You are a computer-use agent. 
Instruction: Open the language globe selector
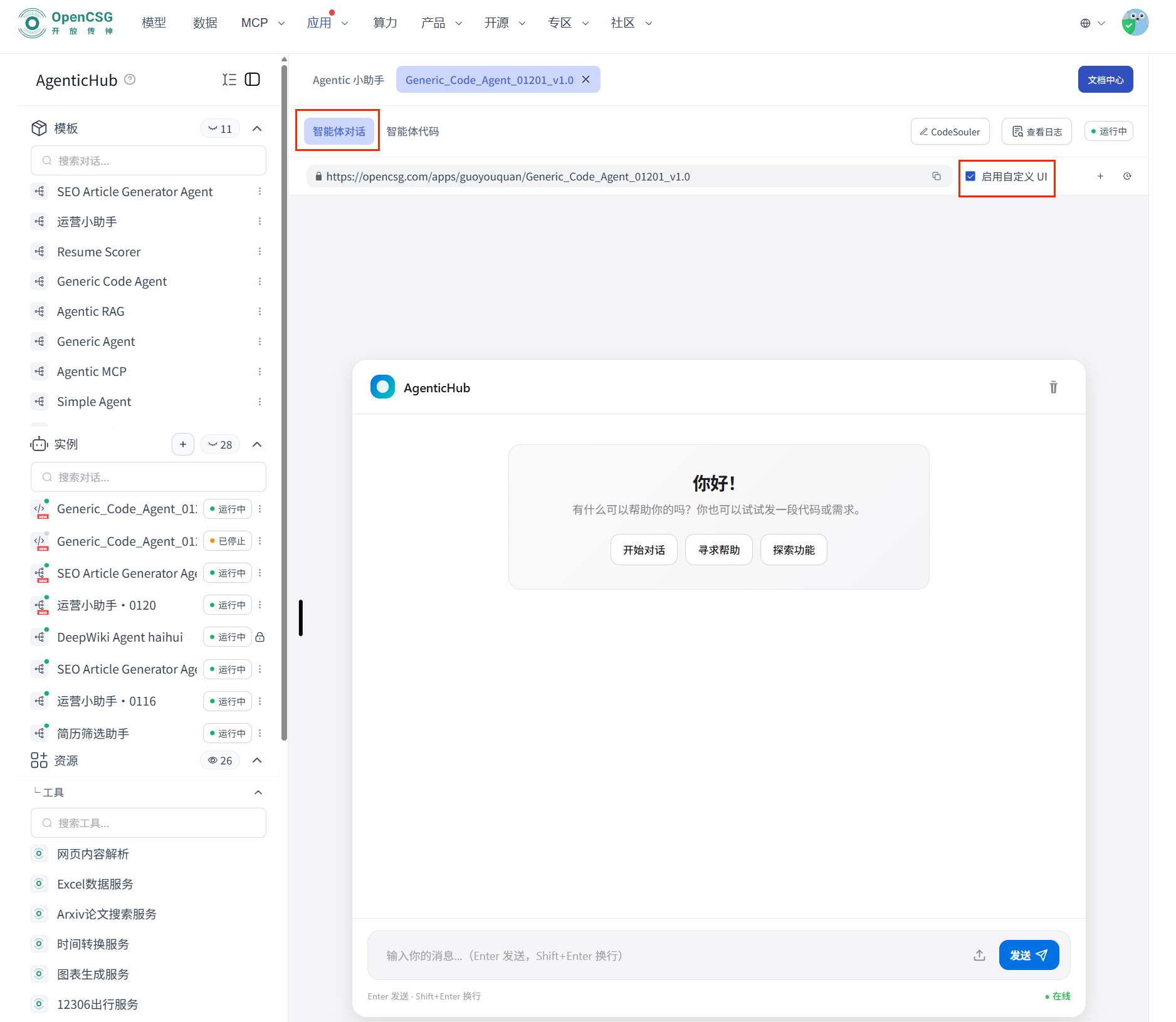[x=1092, y=23]
